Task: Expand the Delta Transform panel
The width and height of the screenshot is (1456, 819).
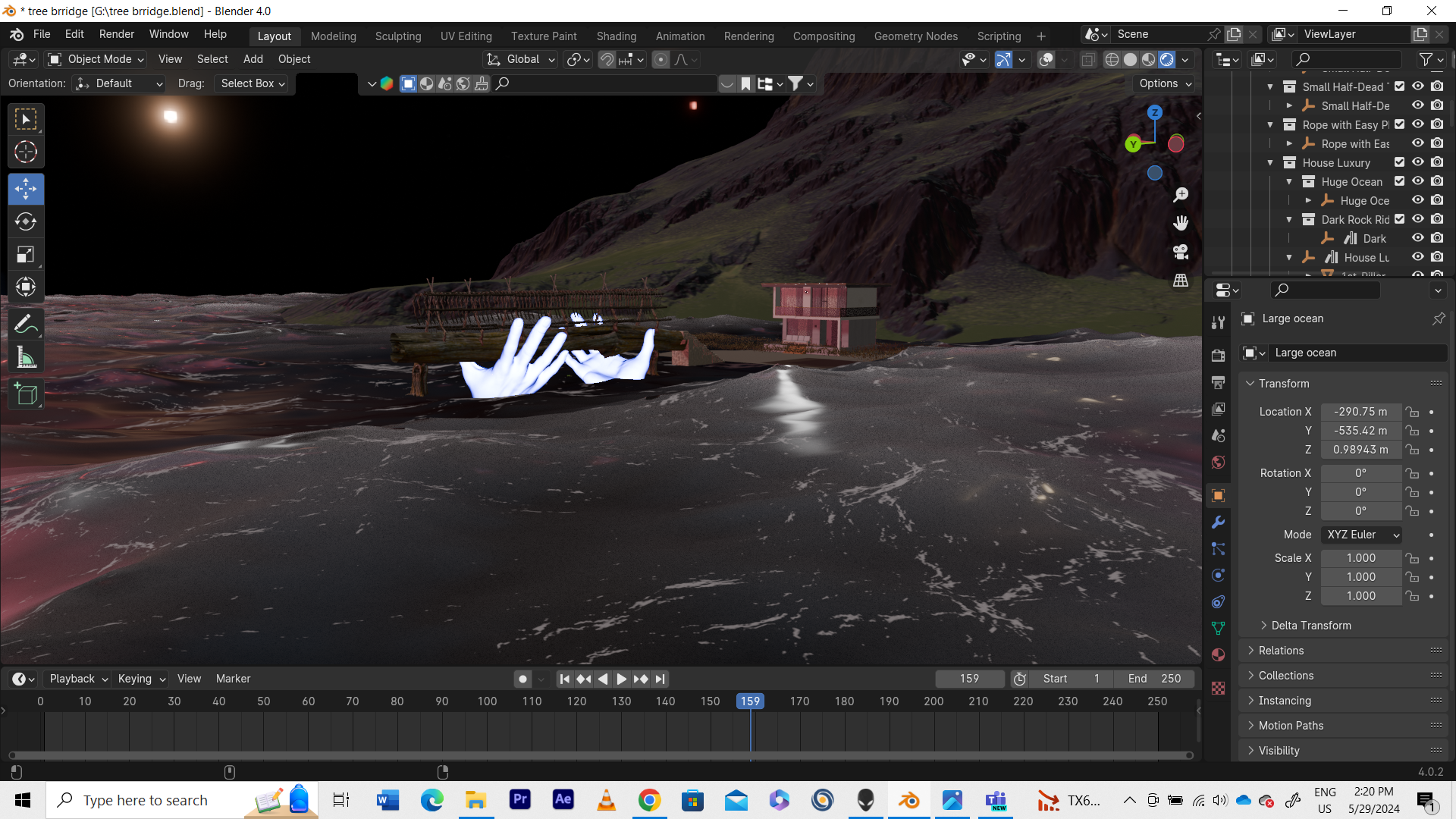Action: (1310, 626)
